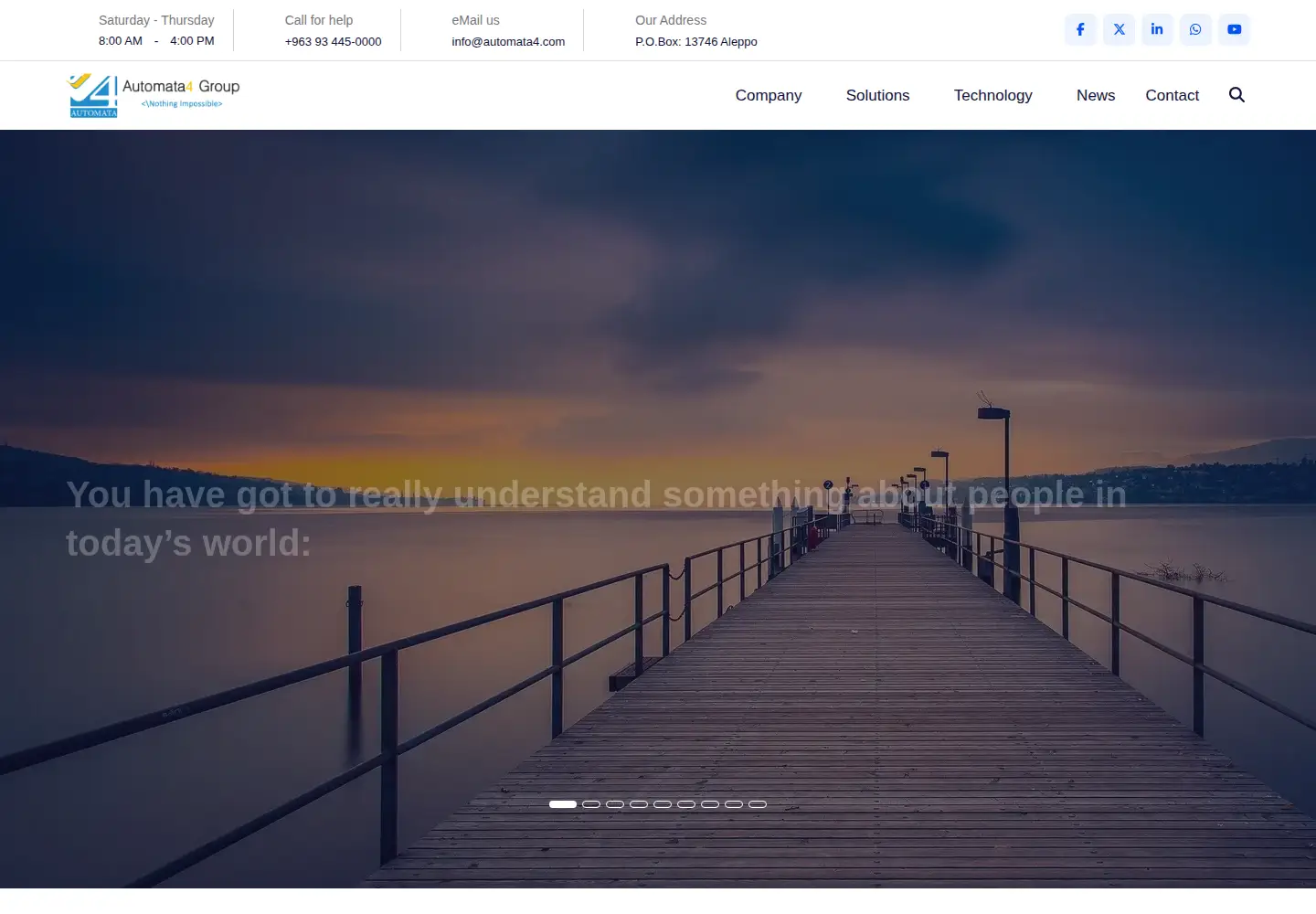
Task: Click the info@automata4.com email address
Action: (x=508, y=42)
